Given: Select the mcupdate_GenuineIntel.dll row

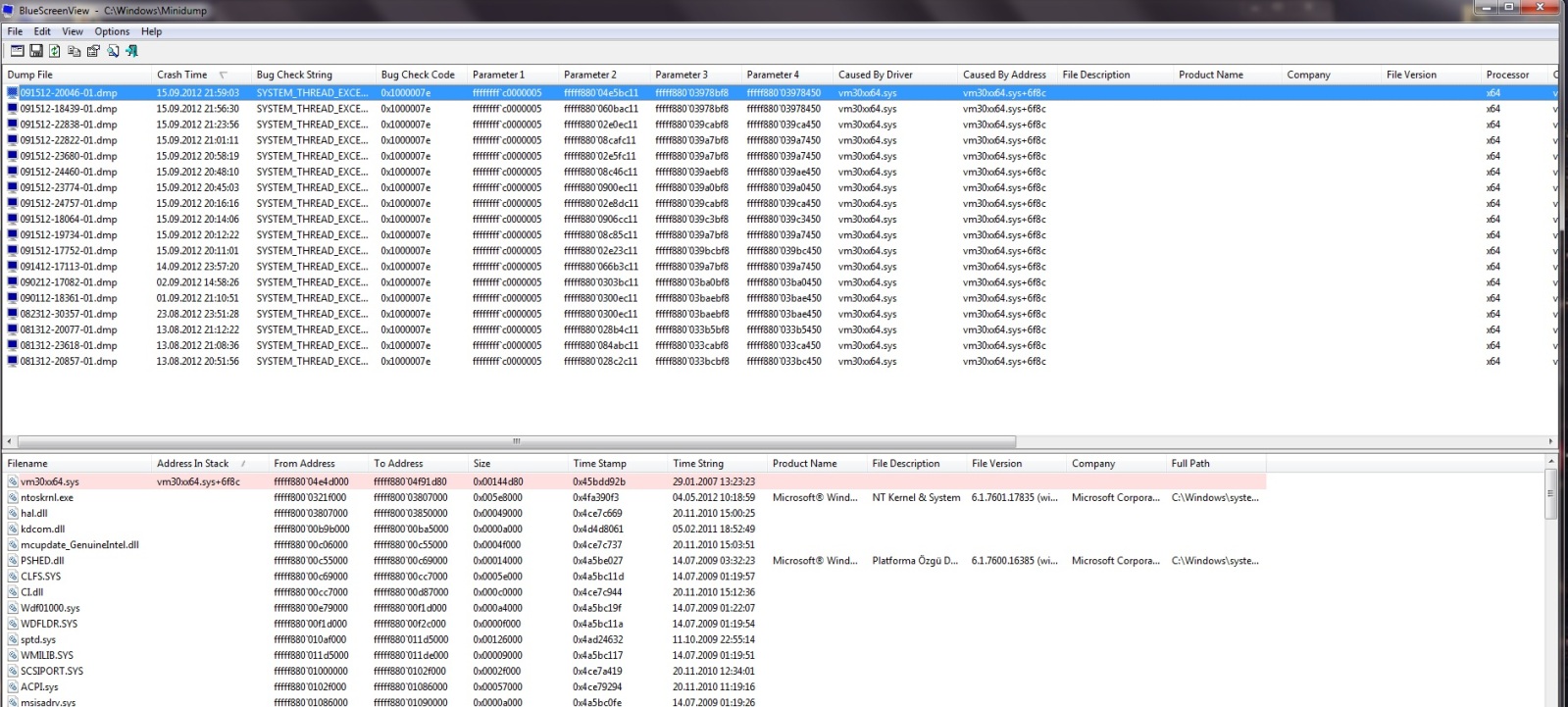Looking at the screenshot, I should tap(634, 545).
